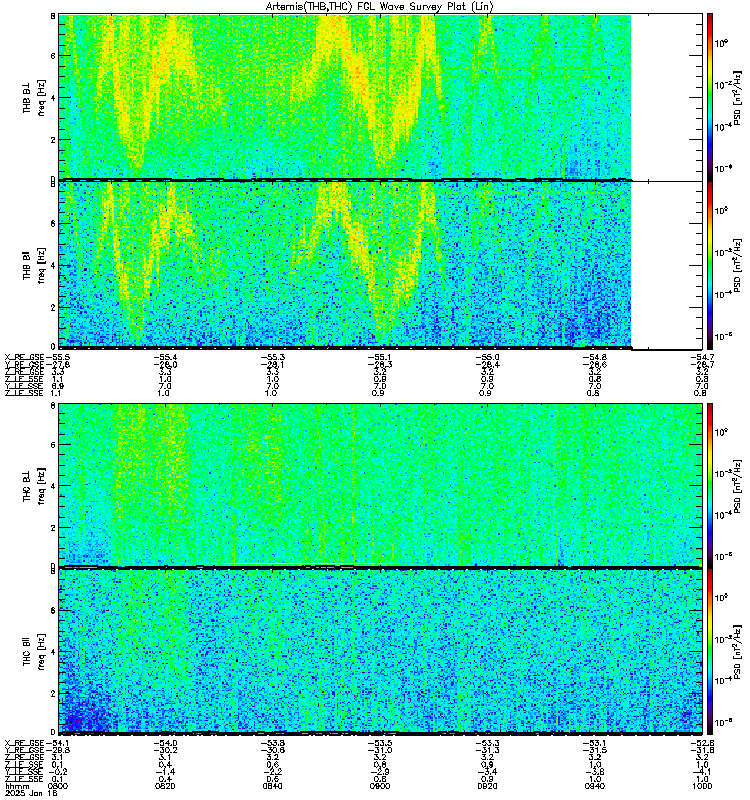Click the time label '0900'
This screenshot has width=750, height=800.
pos(380,786)
